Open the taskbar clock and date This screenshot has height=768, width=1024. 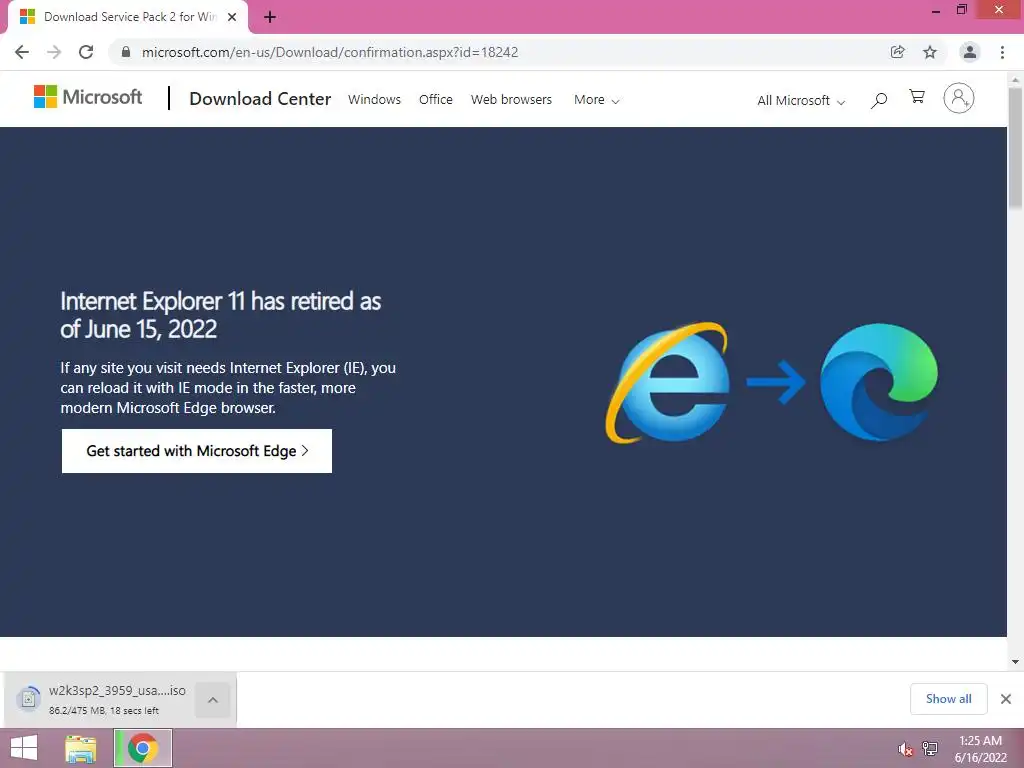(980, 749)
